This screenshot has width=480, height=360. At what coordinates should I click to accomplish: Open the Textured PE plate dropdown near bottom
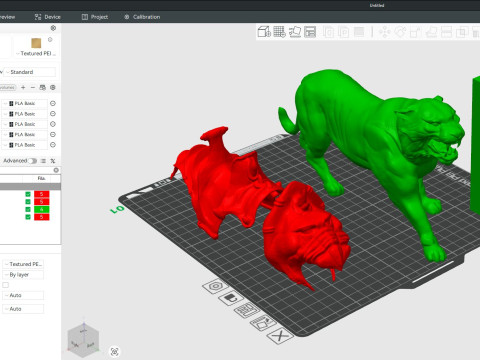[x=23, y=264]
